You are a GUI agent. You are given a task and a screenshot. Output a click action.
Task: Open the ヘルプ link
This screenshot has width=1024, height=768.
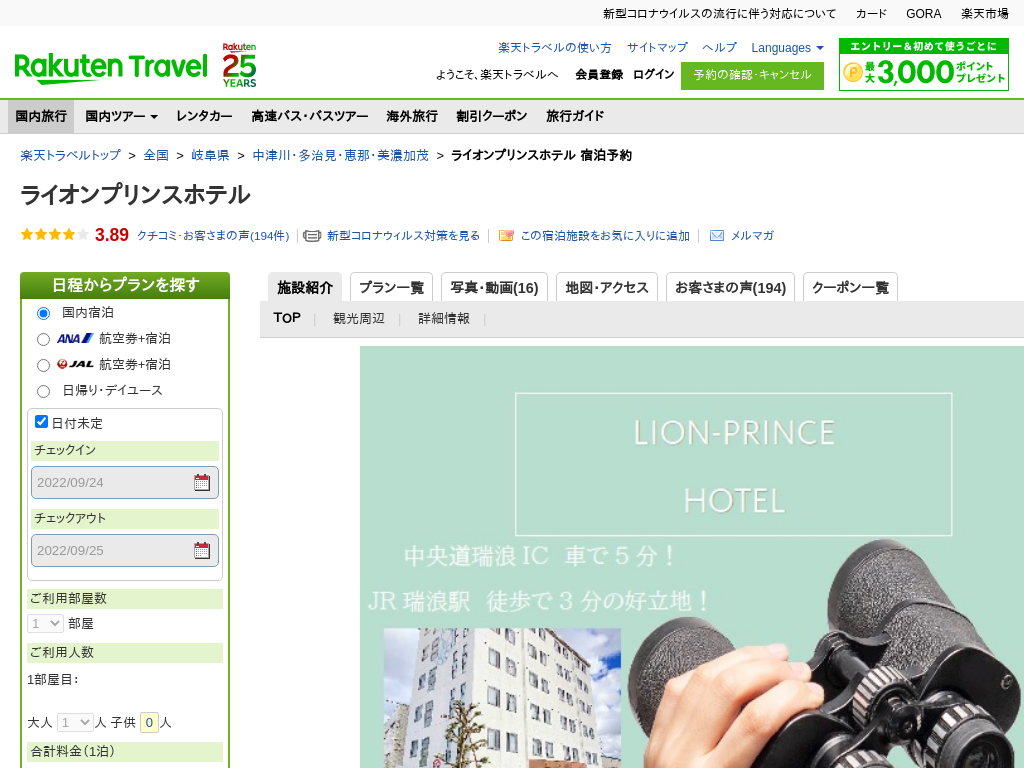(719, 48)
